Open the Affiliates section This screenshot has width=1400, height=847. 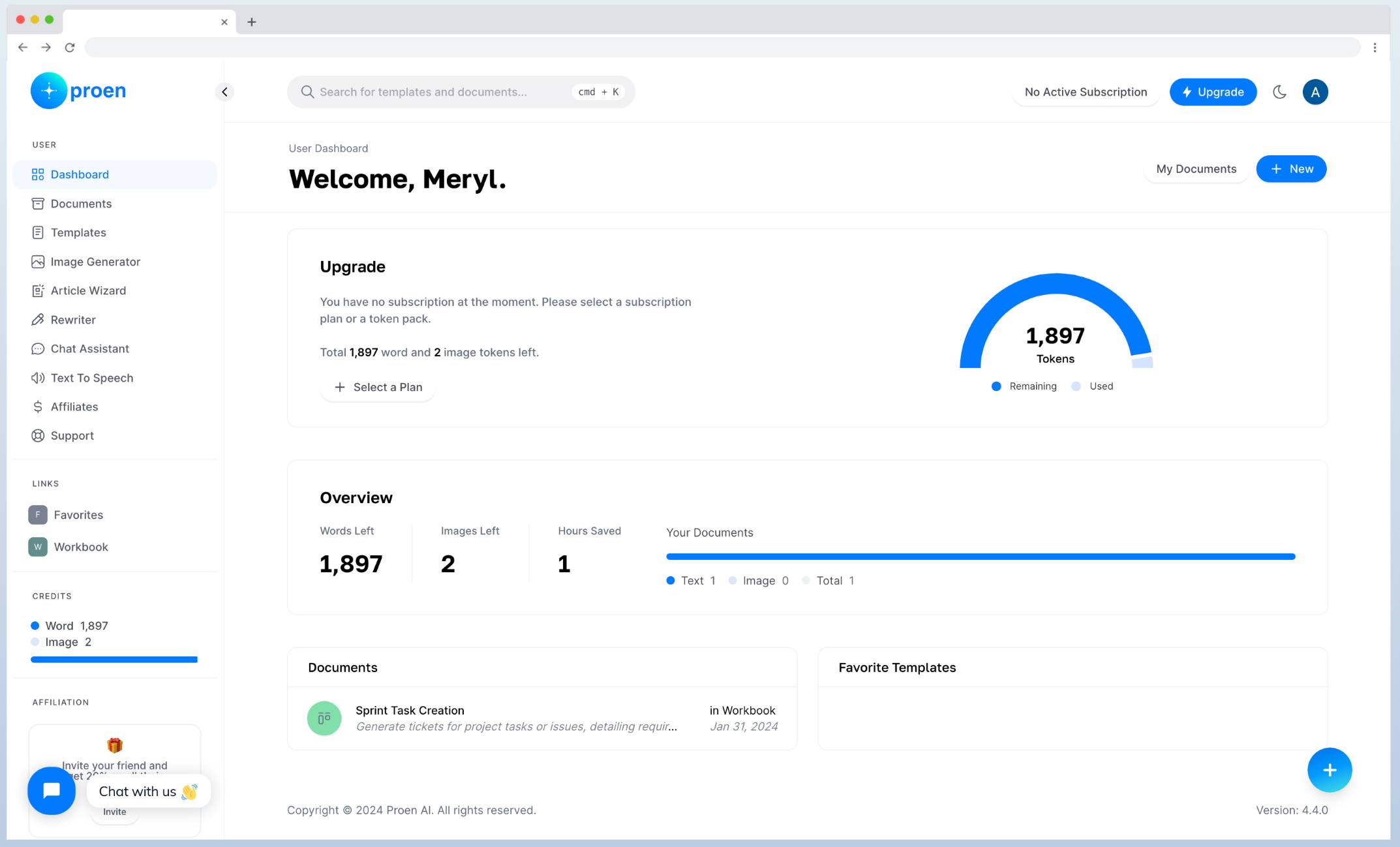pos(74,406)
